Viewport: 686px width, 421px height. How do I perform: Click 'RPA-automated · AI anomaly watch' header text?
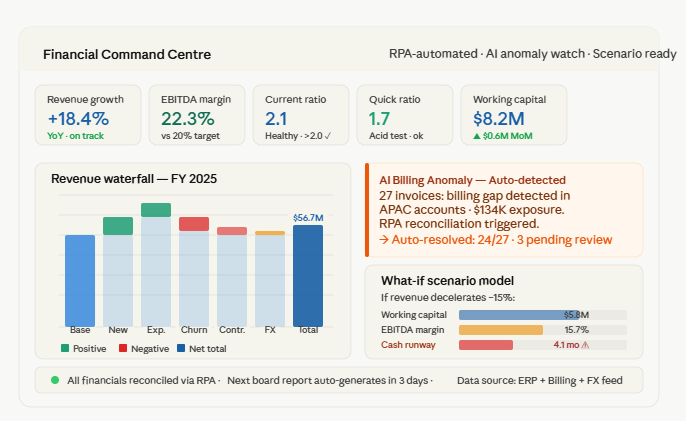click(487, 54)
